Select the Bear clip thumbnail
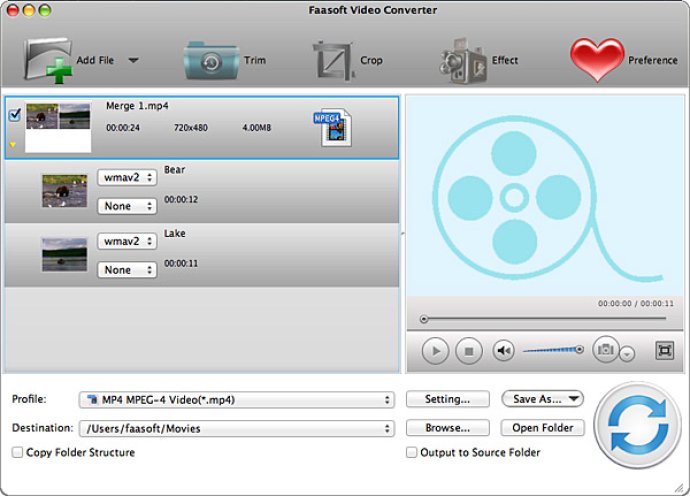Screen dimensions: 690x496 (65, 191)
